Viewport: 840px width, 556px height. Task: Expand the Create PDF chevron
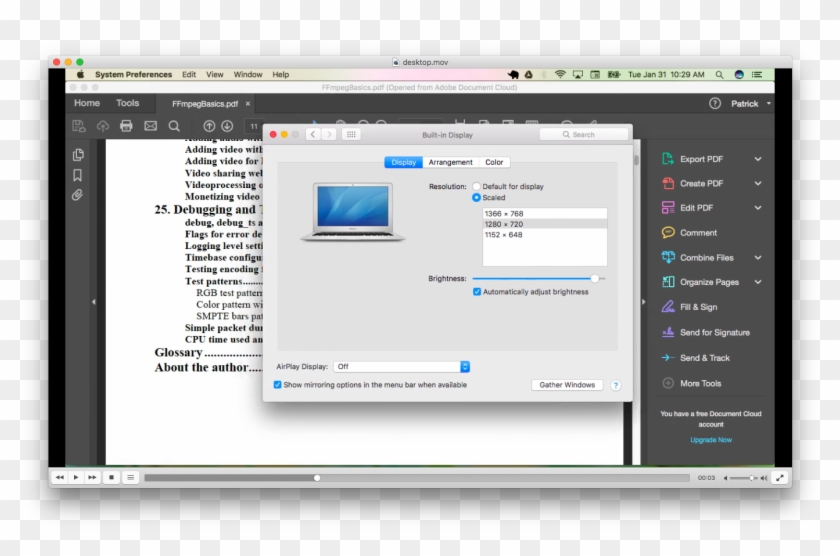point(758,183)
